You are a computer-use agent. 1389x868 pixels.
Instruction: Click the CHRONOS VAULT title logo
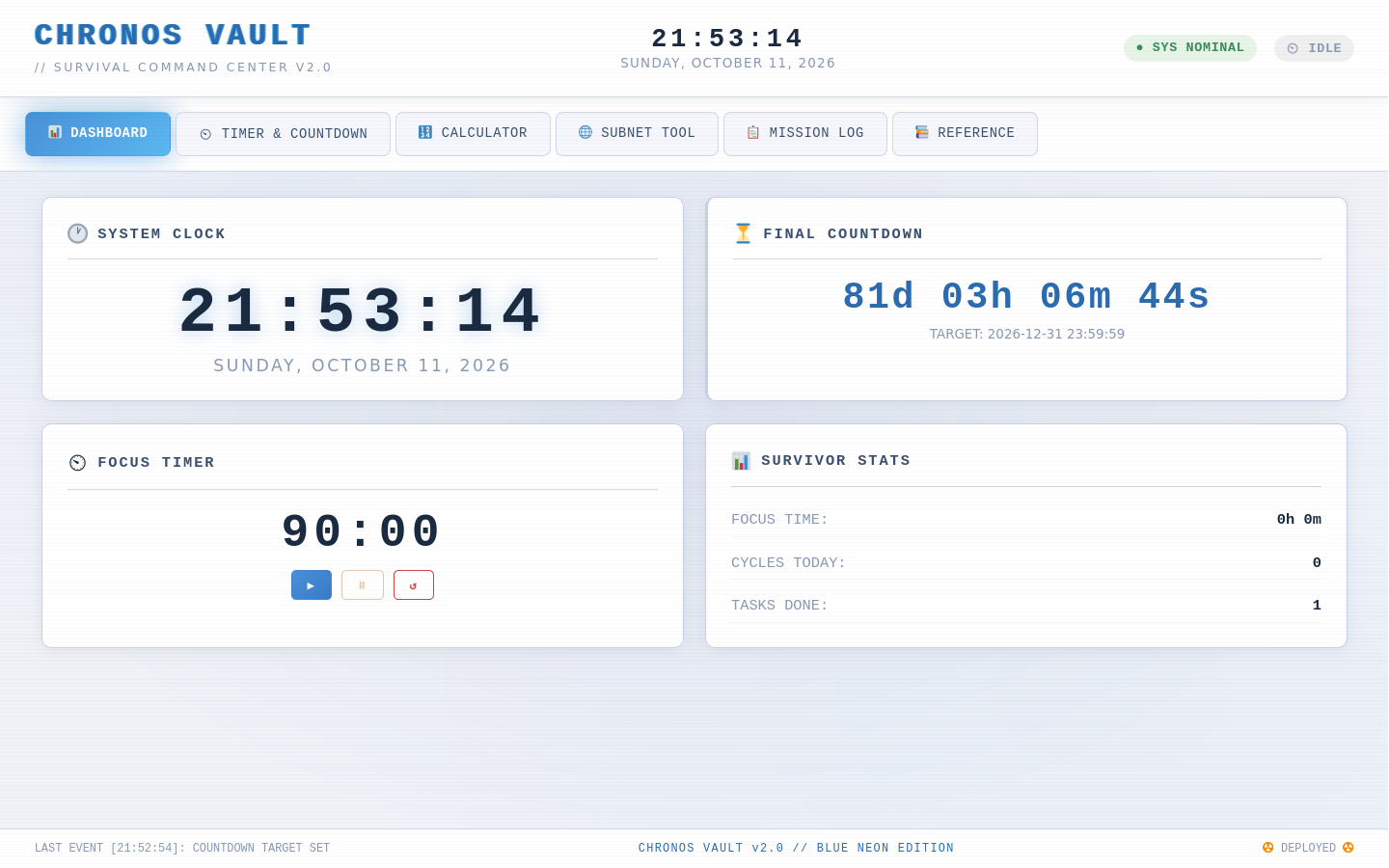[x=173, y=35]
